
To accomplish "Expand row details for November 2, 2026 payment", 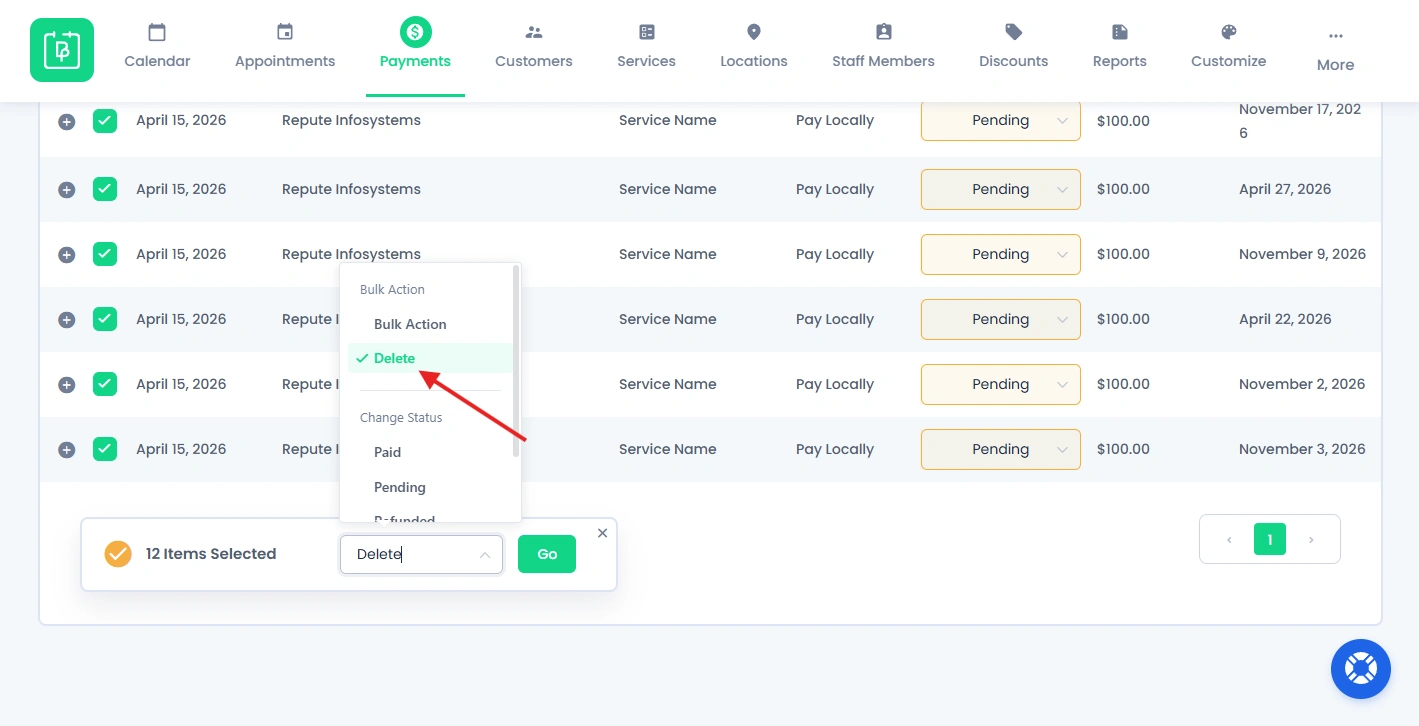I will pyautogui.click(x=67, y=385).
